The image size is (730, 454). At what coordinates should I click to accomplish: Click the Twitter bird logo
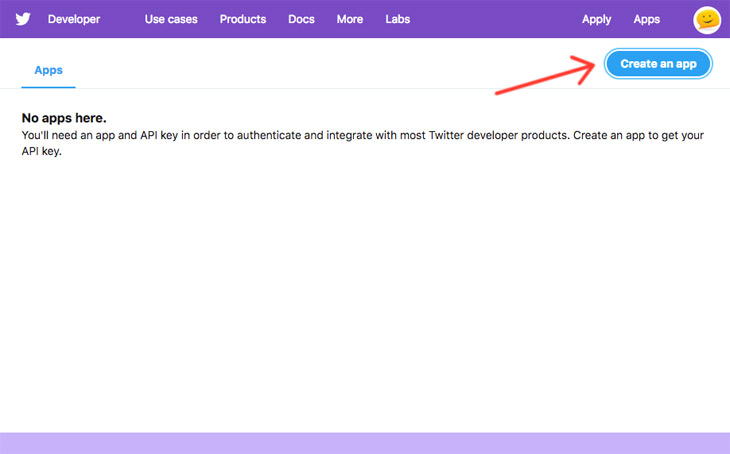coord(23,19)
